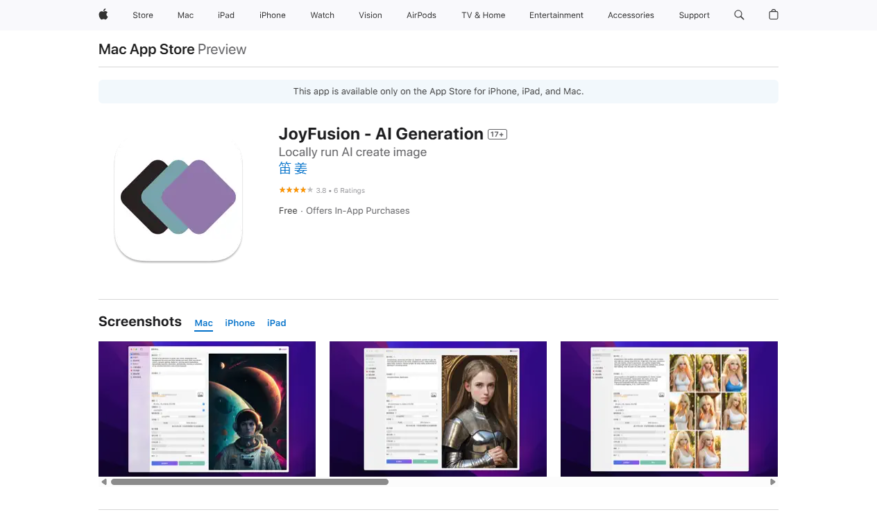Screen dimensions: 877x528
Task: Open the Mac menu item
Action: point(185,15)
